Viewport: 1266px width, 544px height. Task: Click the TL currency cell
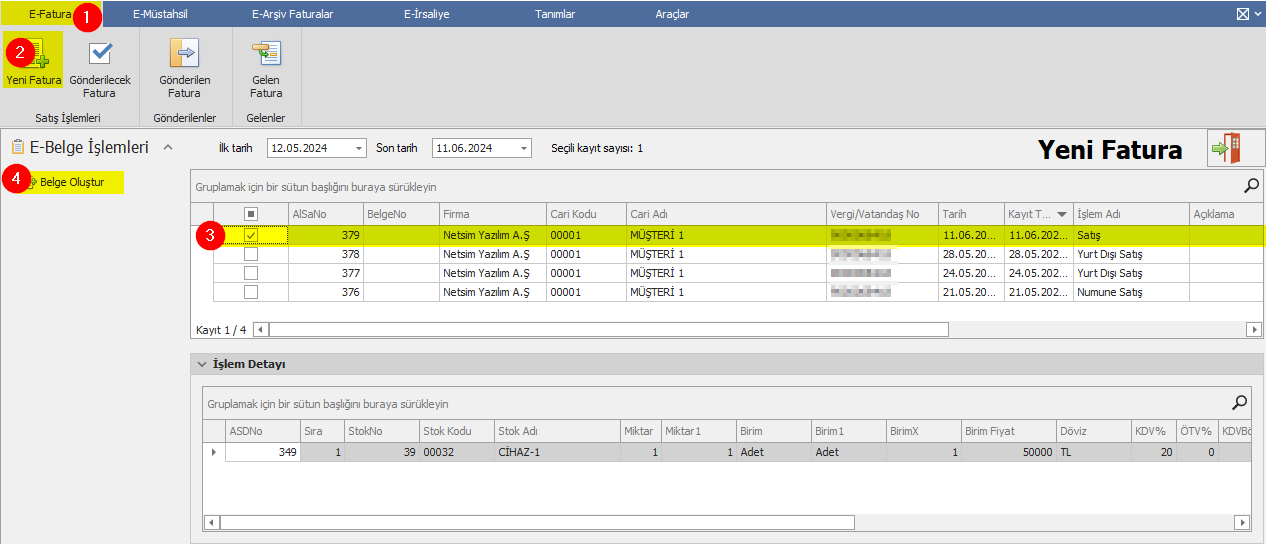click(x=1094, y=452)
